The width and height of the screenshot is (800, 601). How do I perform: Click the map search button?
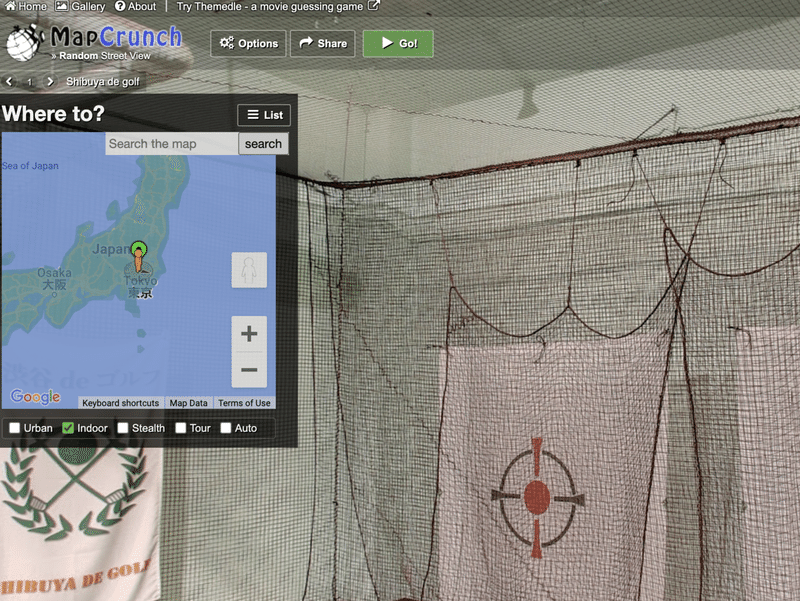263,144
